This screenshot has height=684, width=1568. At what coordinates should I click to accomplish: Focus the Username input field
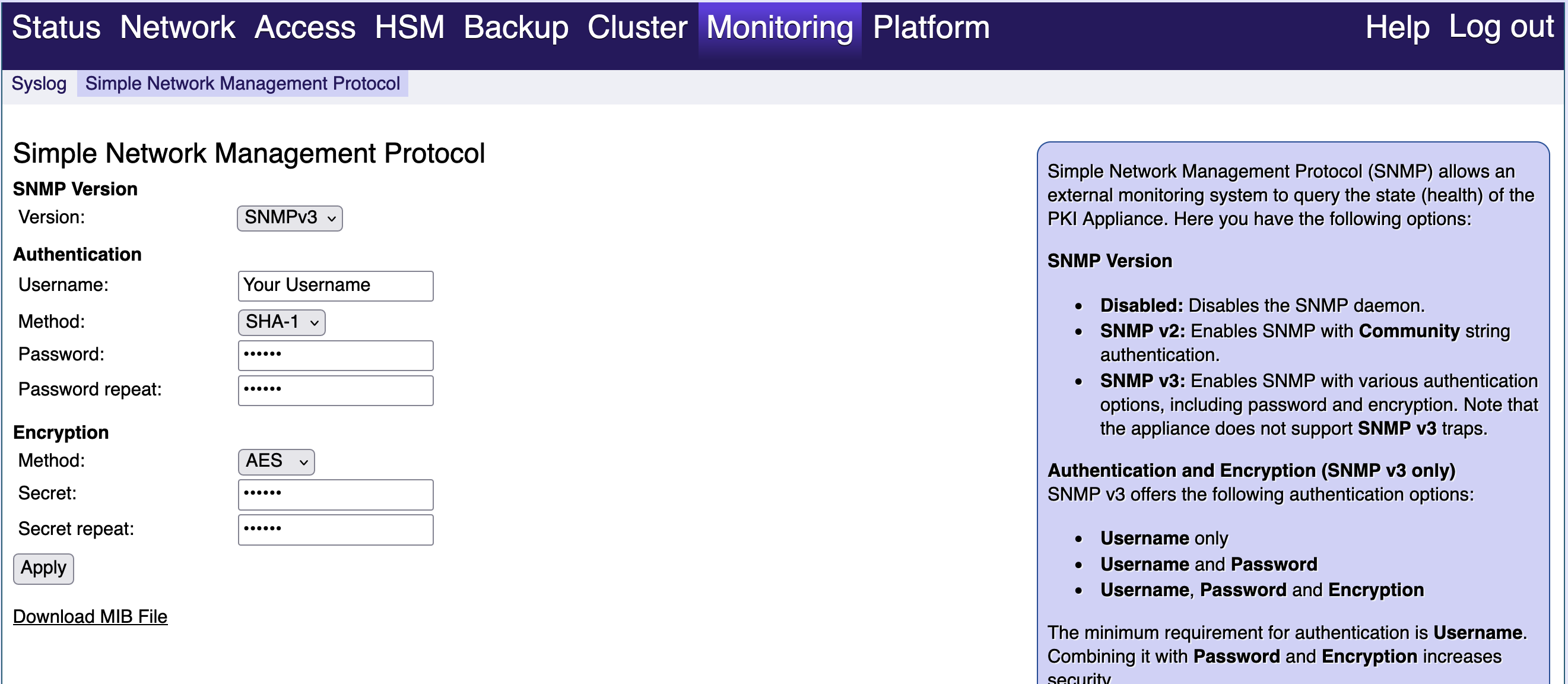pyautogui.click(x=335, y=286)
